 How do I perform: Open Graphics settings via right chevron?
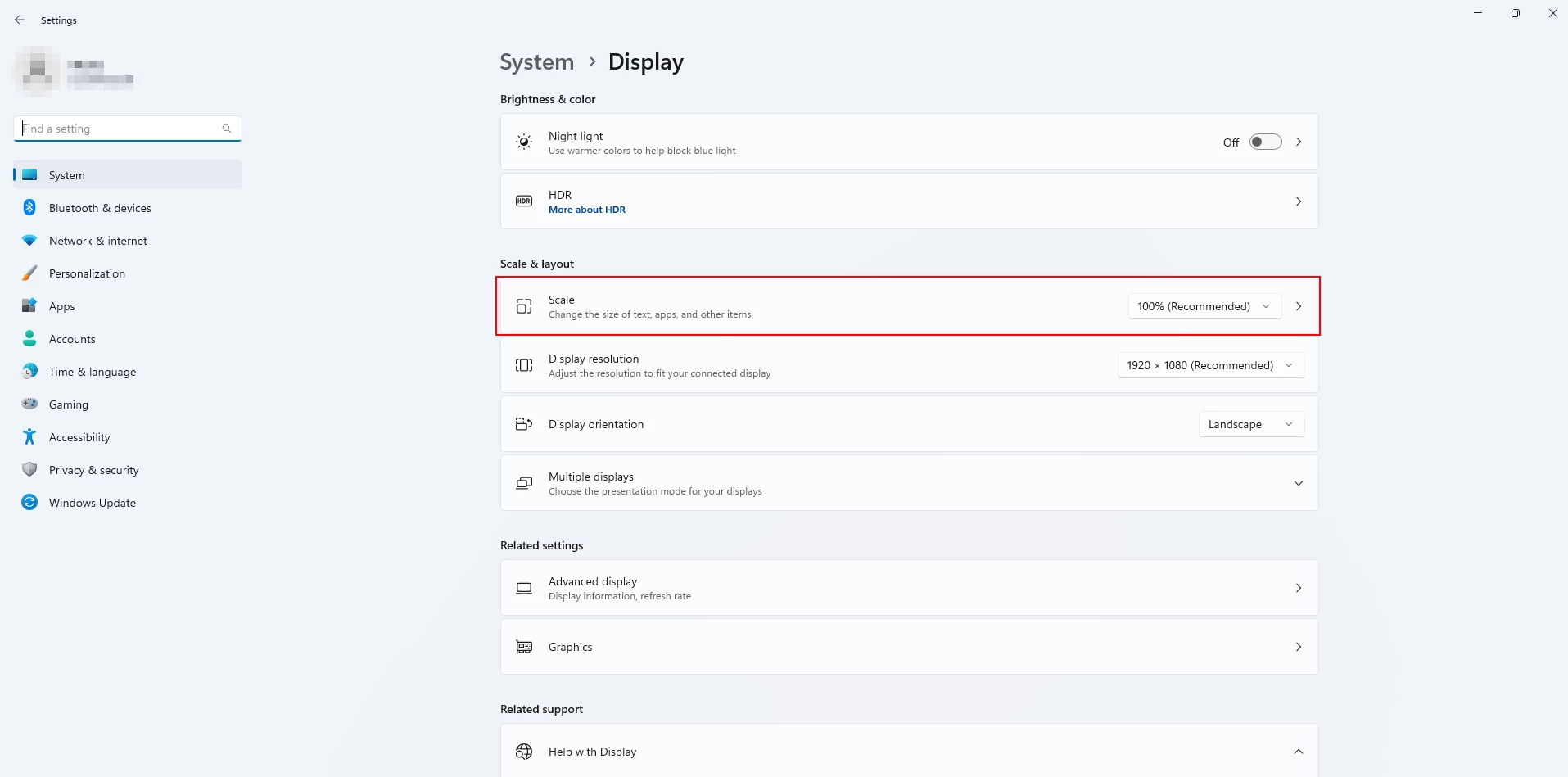[1299, 647]
